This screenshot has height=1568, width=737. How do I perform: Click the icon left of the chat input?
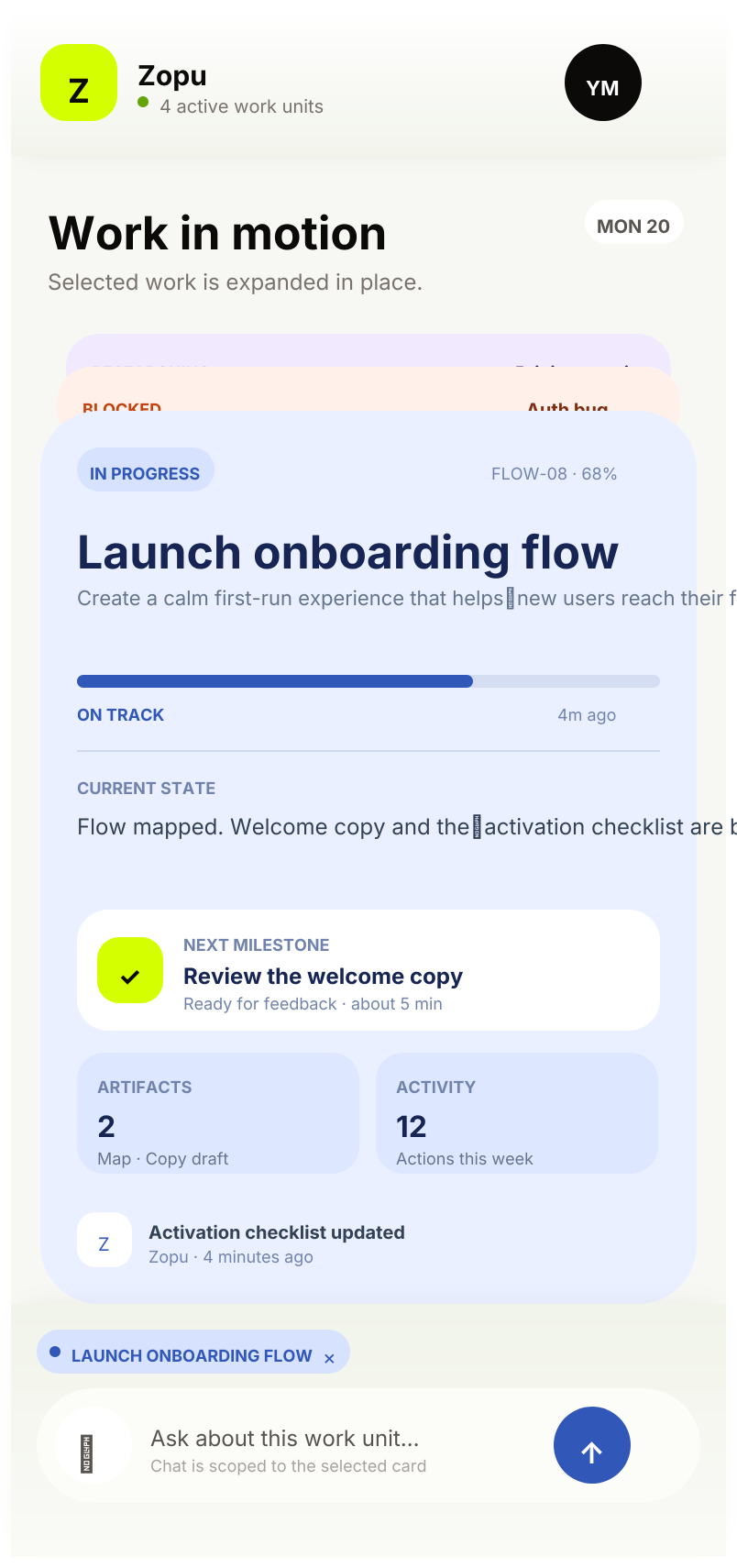93,1445
